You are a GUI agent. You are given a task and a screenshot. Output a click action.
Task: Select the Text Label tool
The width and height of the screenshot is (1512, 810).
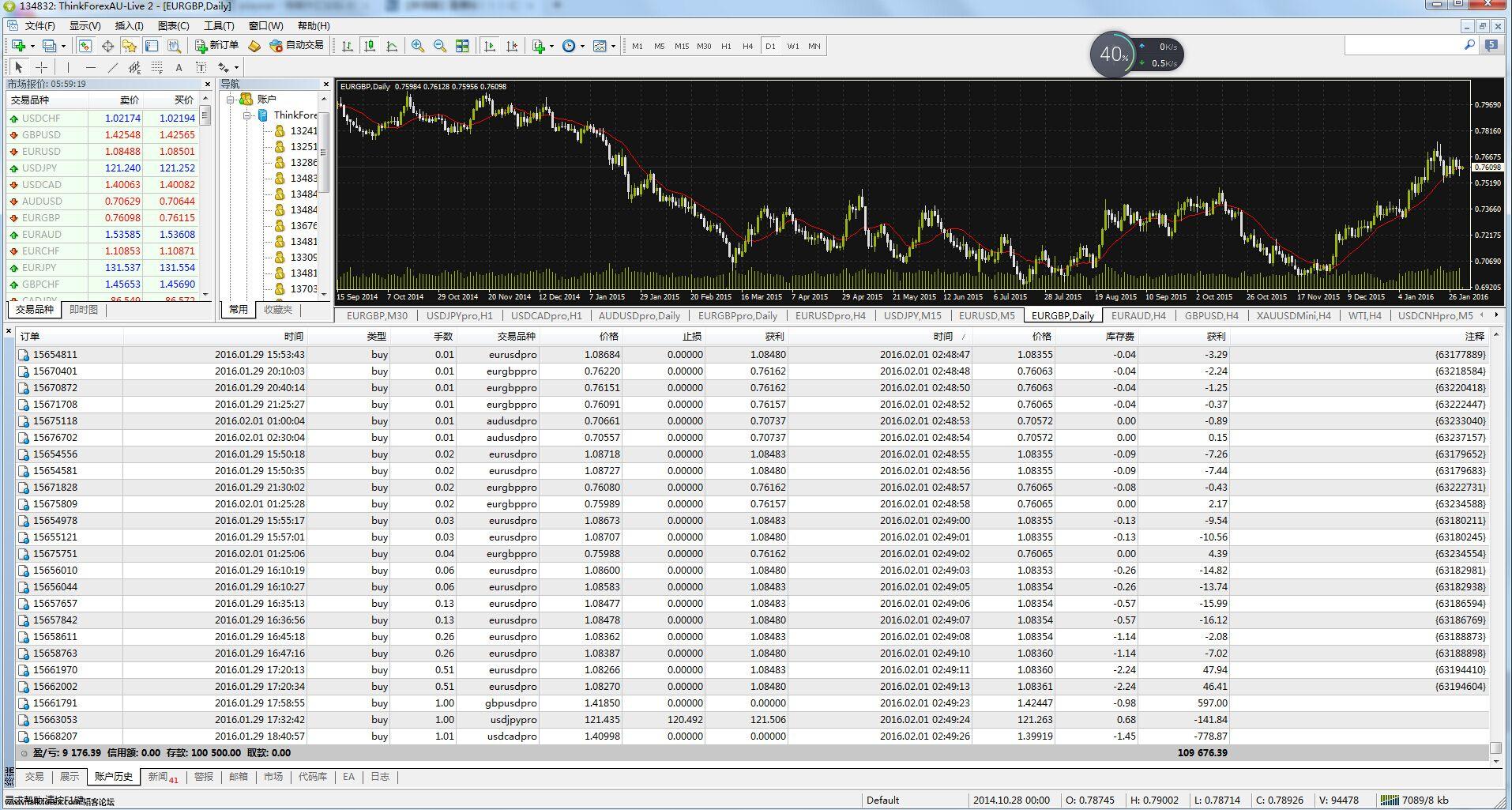click(x=201, y=67)
